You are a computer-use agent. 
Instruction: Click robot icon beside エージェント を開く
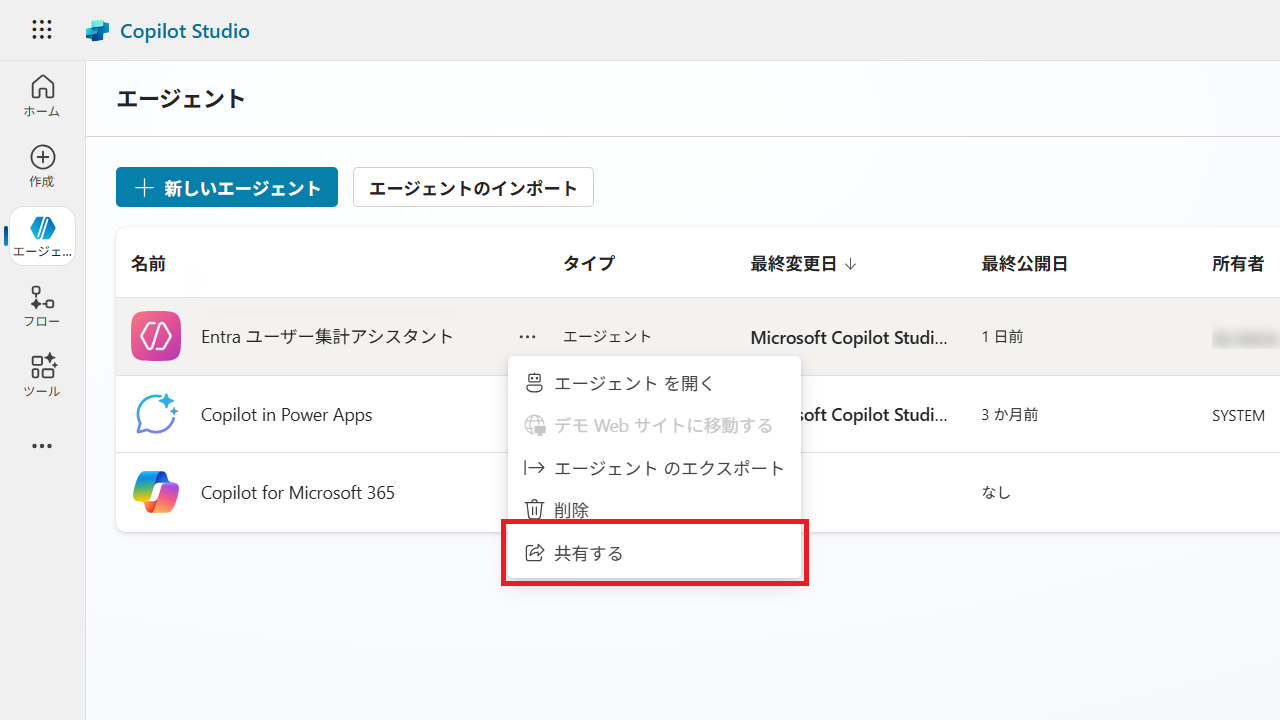click(x=535, y=383)
